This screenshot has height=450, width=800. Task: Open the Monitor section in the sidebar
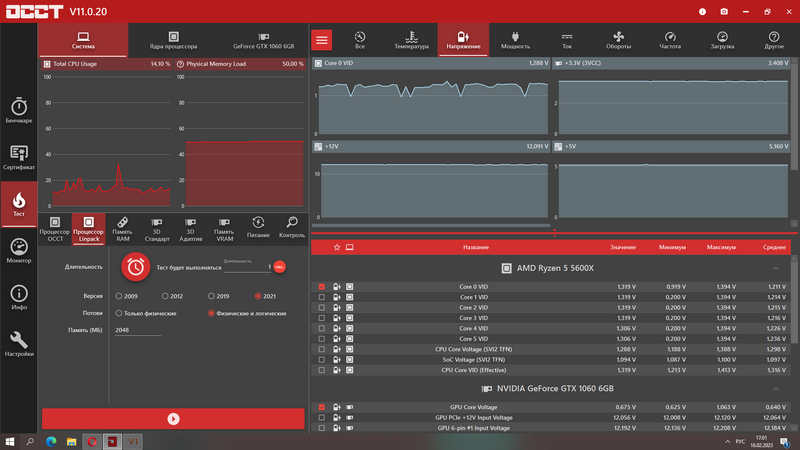click(x=19, y=251)
